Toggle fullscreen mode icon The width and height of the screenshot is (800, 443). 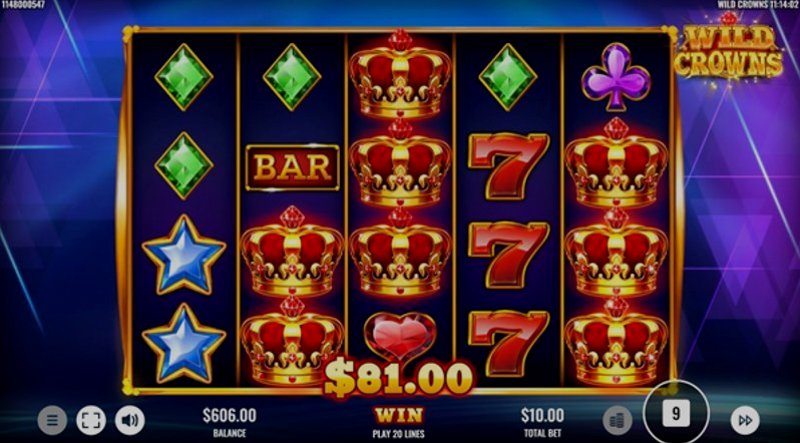[x=91, y=421]
